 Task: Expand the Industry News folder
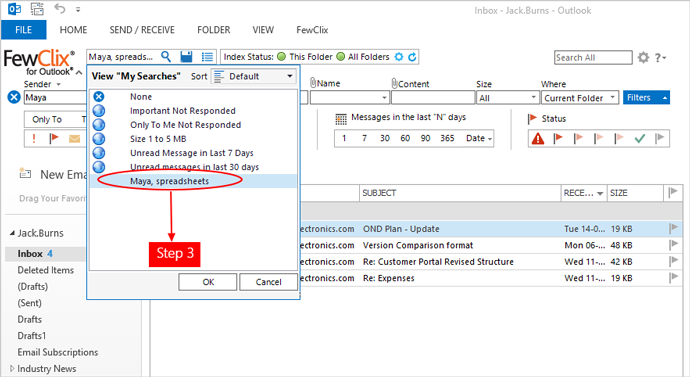pos(12,368)
